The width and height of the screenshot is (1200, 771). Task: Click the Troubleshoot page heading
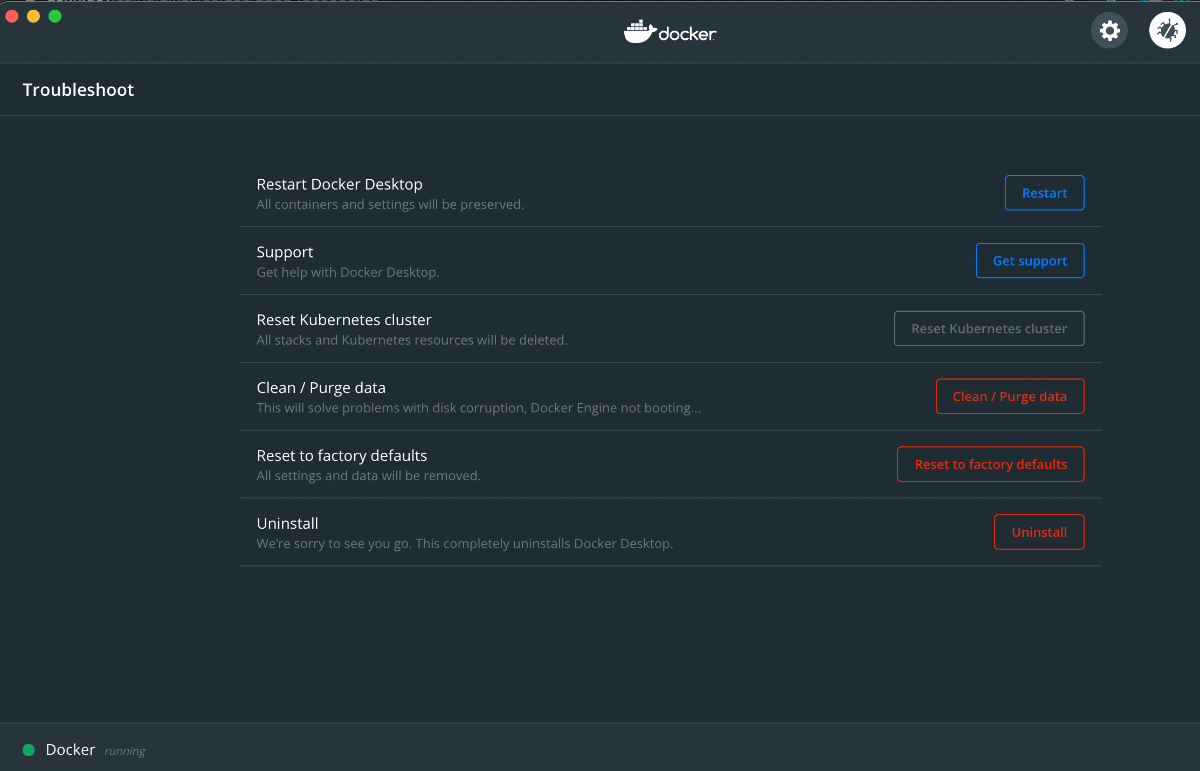coord(78,90)
